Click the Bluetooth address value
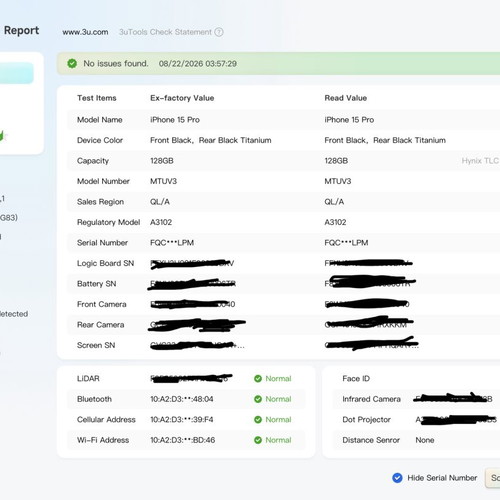 pos(182,399)
